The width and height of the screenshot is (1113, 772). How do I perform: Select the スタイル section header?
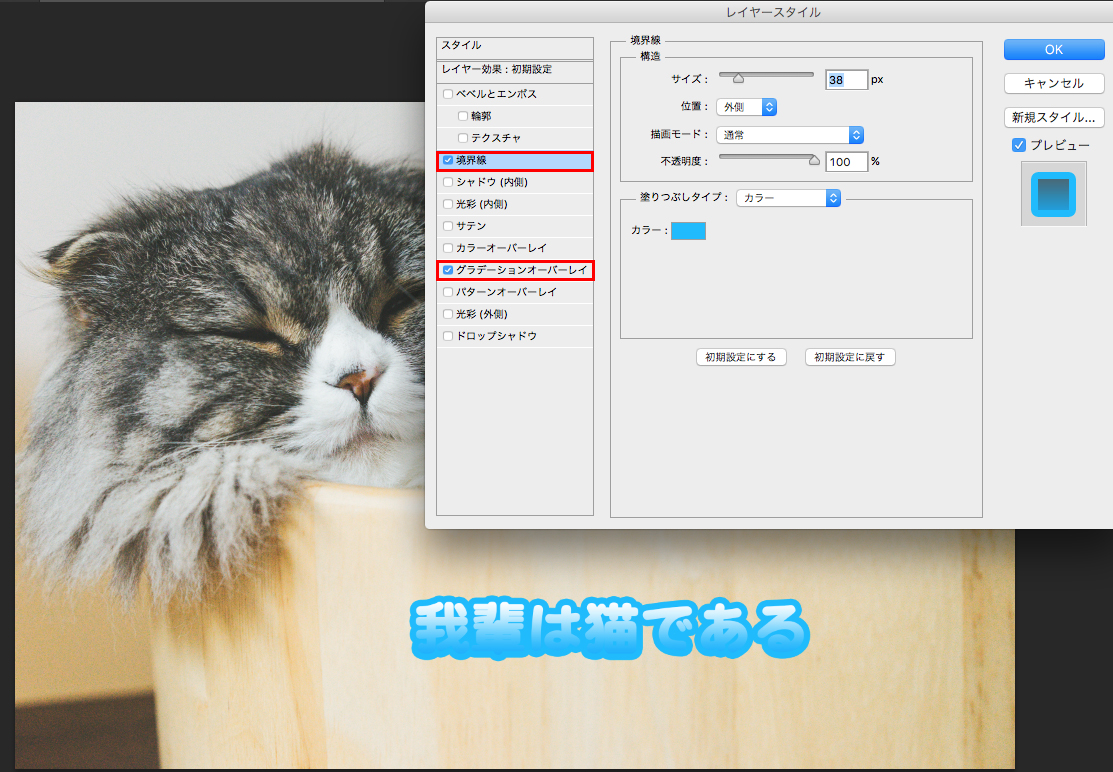[x=515, y=46]
